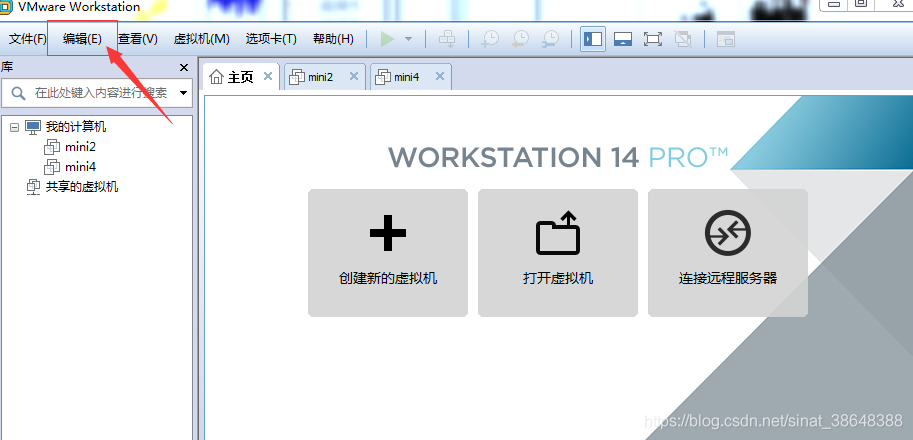Enter full screen mode icon
Screen dimensions: 913x440
[653, 39]
